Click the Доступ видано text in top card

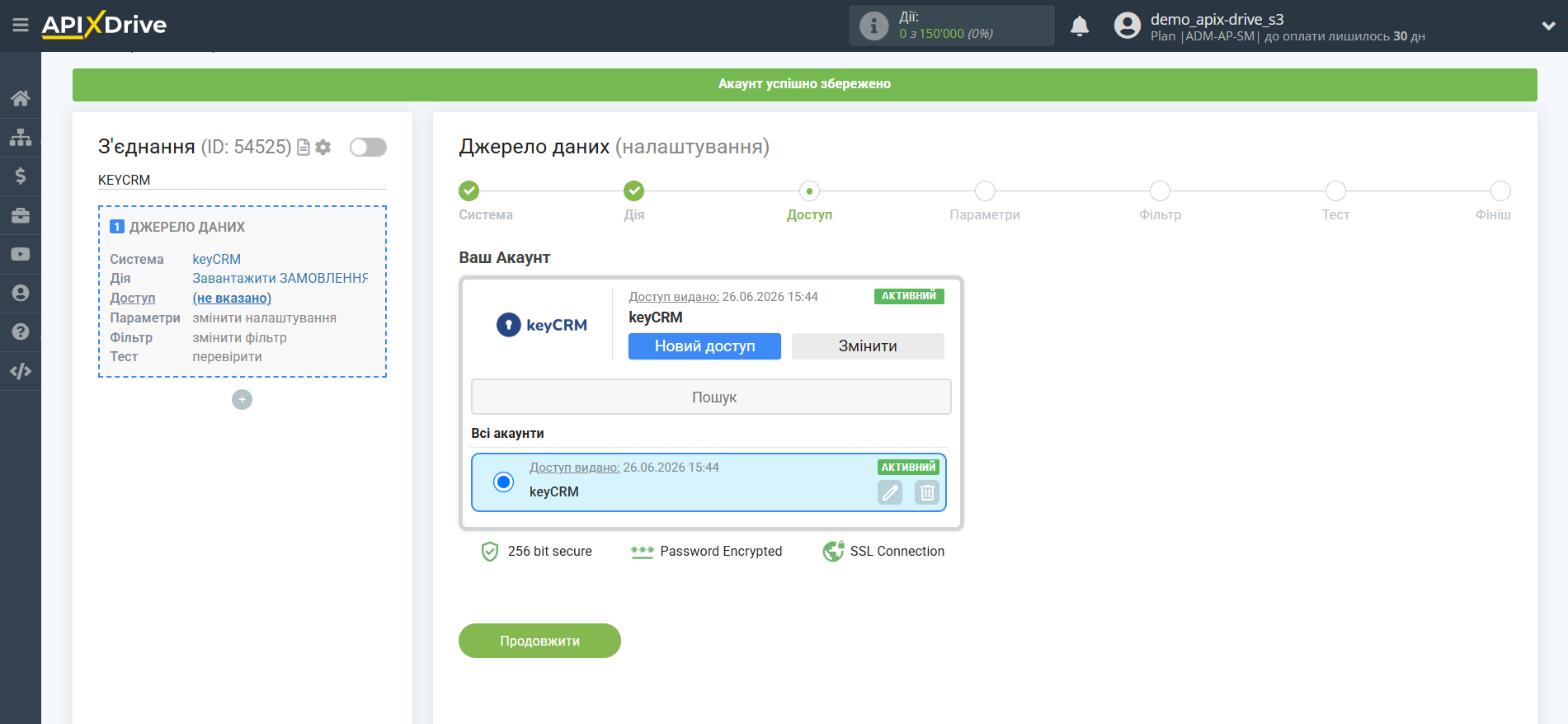pyautogui.click(x=673, y=296)
